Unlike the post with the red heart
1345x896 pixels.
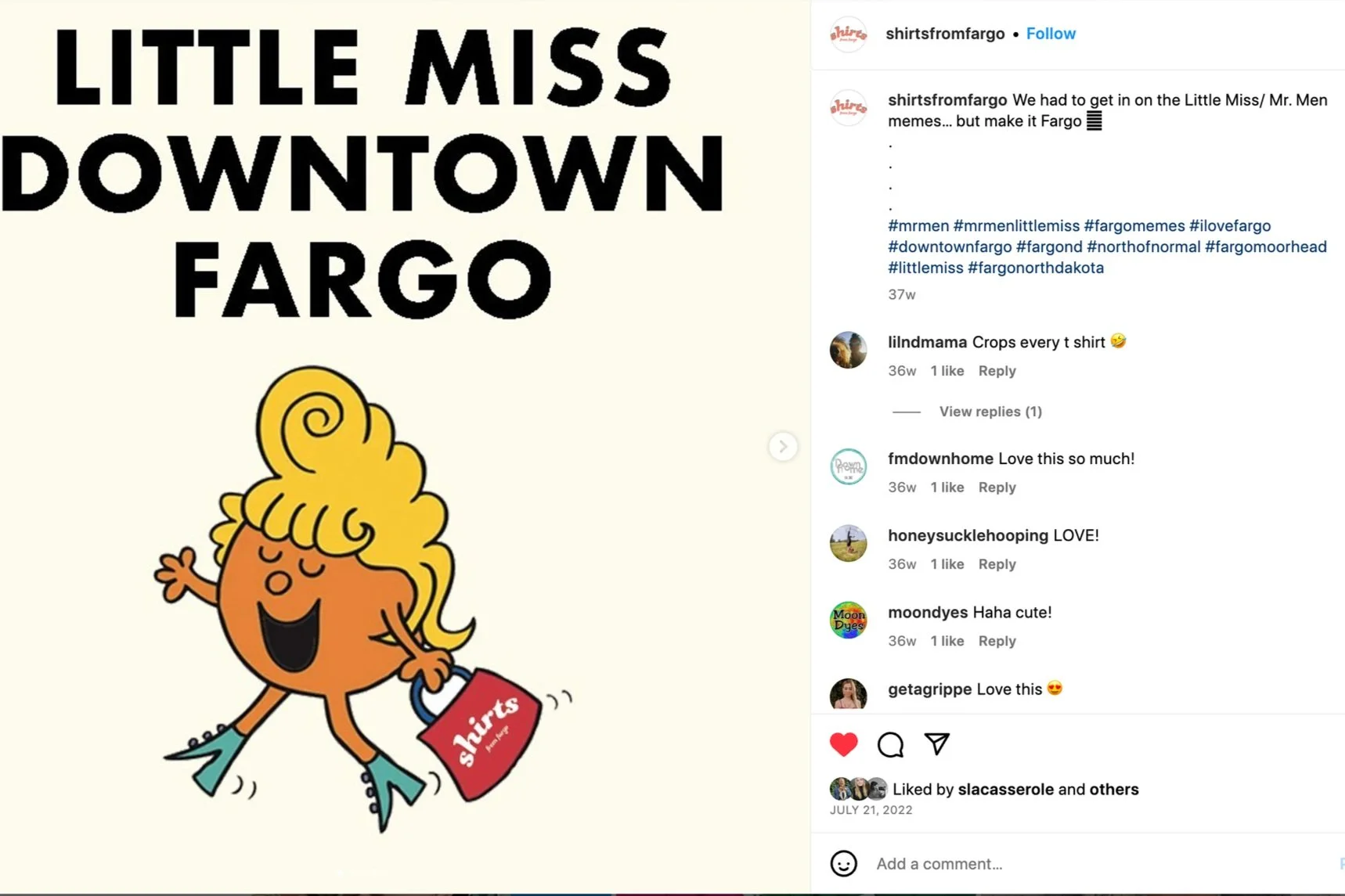(843, 744)
